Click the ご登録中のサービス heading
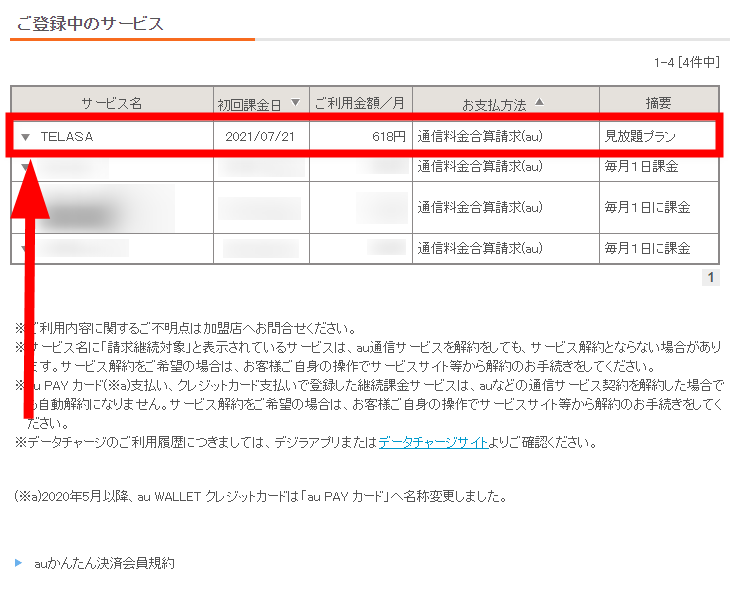Screen dimensions: 748x598 coord(90,24)
